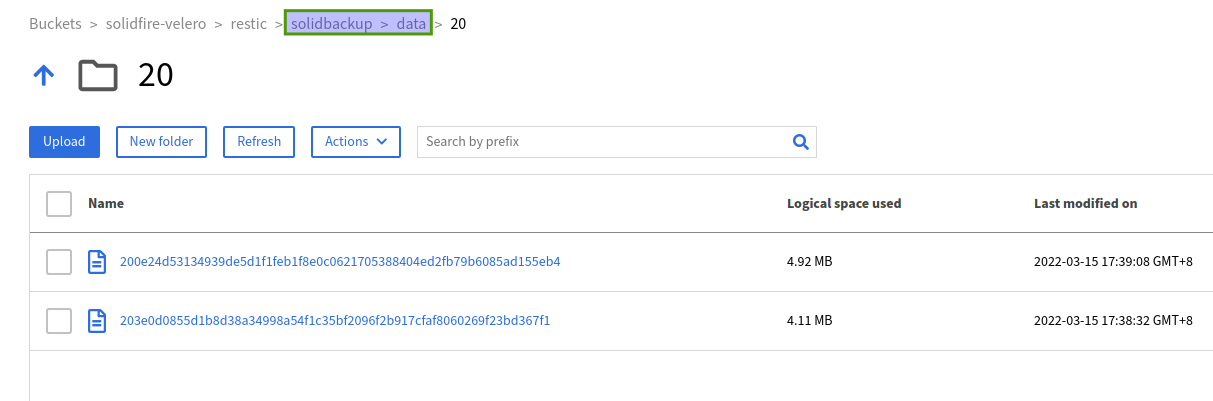1213x401 pixels.
Task: Navigate to data breadcrumb
Action: 410,23
